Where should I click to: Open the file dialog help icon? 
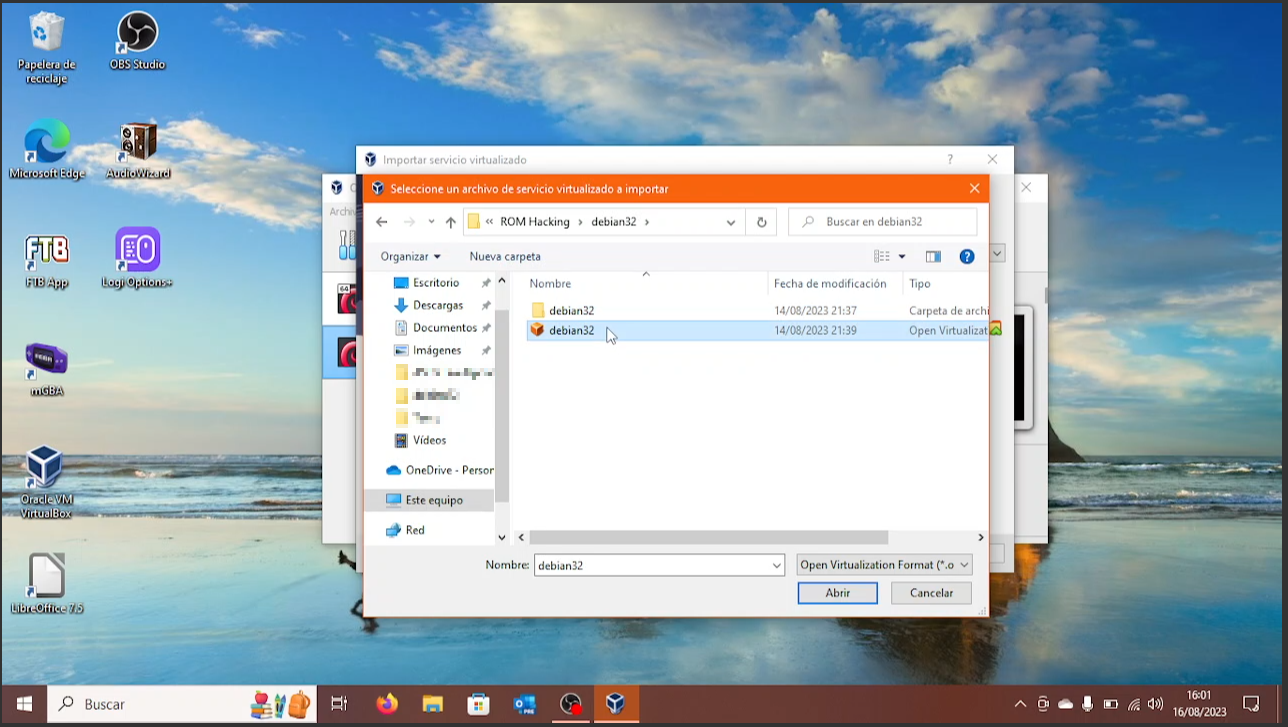click(x=966, y=257)
